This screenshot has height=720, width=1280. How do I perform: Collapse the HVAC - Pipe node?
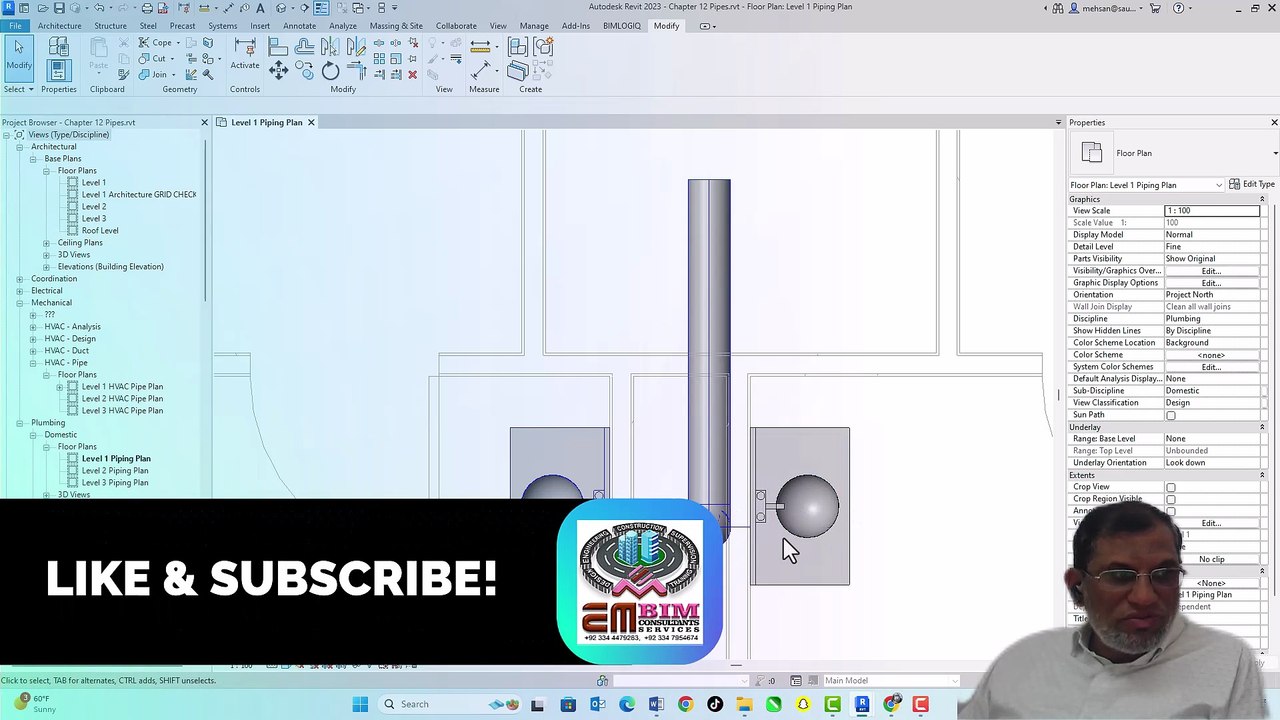pyautogui.click(x=33, y=363)
